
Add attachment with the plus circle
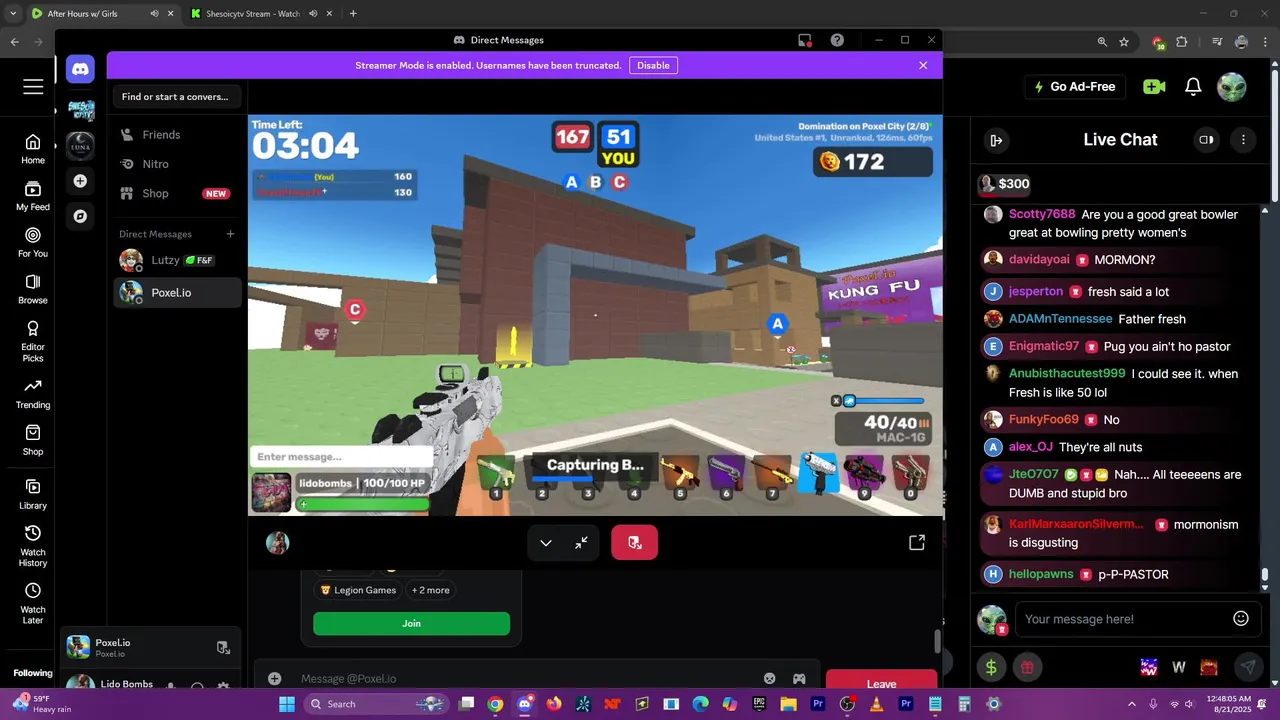click(x=274, y=678)
